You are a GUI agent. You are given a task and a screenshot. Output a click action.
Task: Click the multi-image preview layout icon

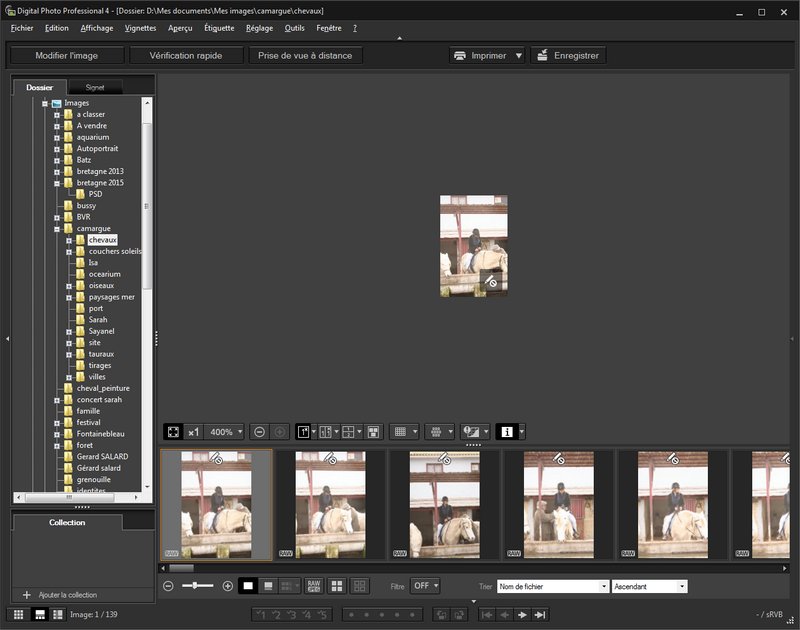373,432
